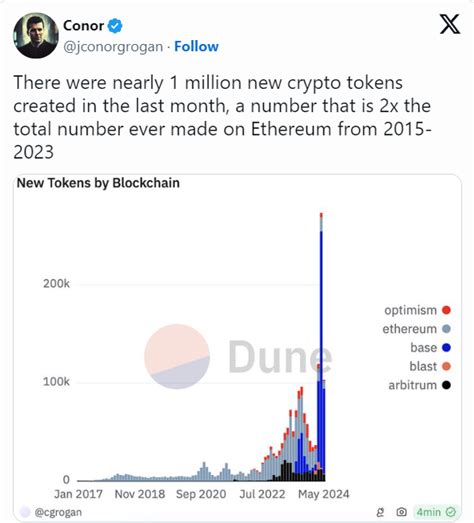
Task: Toggle optimism series red legend dot
Action: click(446, 310)
